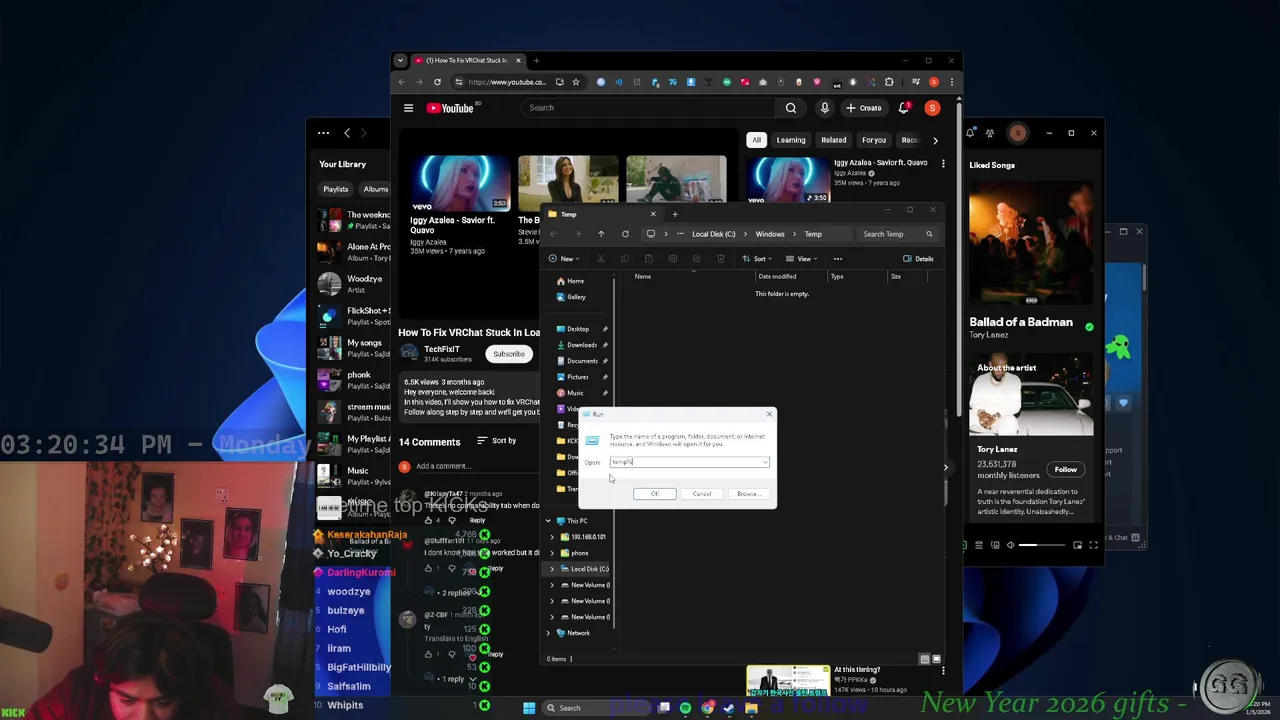Click the Playlists chip in Spotify library

pyautogui.click(x=336, y=189)
